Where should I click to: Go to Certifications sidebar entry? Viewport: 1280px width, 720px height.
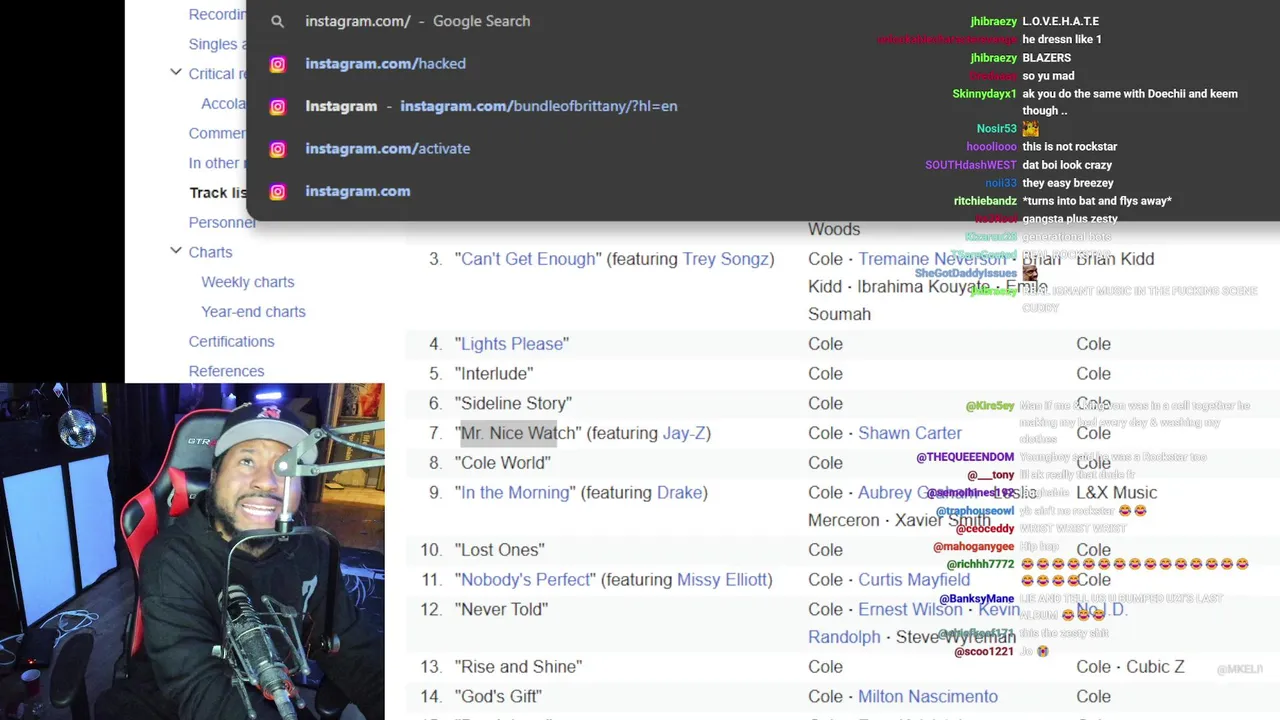point(231,341)
